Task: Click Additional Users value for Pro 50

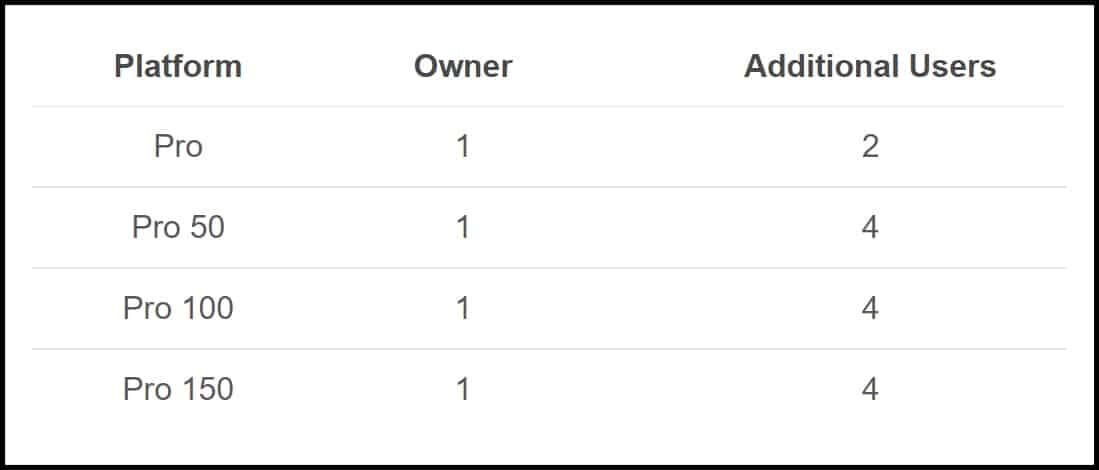Action: [x=870, y=228]
